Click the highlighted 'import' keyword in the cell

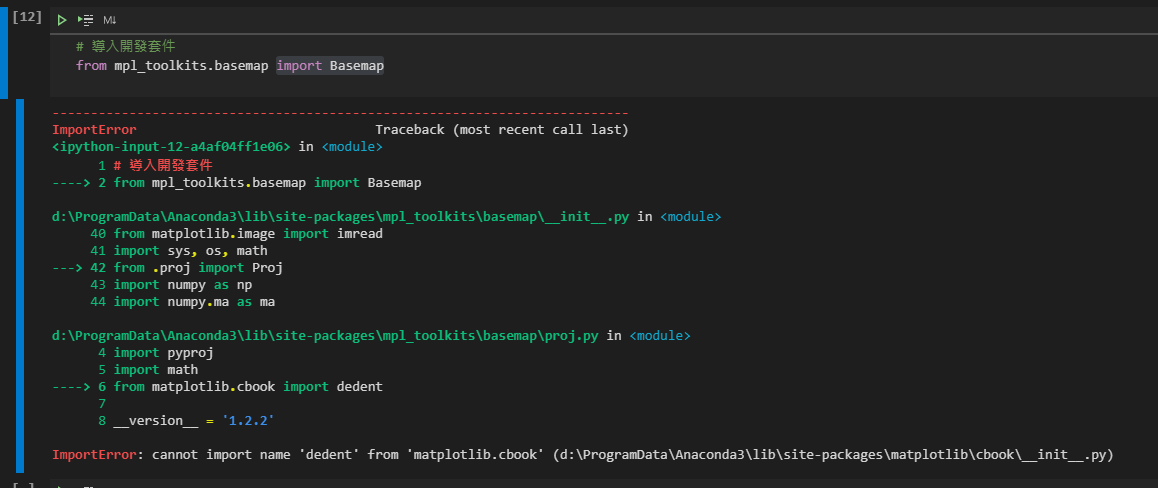299,66
